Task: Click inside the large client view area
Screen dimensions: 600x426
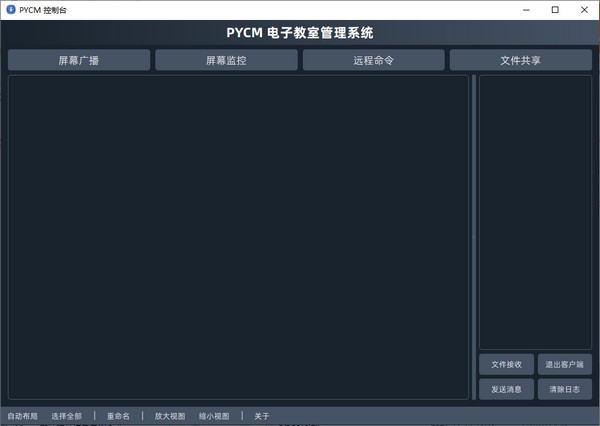Action: pos(238,237)
